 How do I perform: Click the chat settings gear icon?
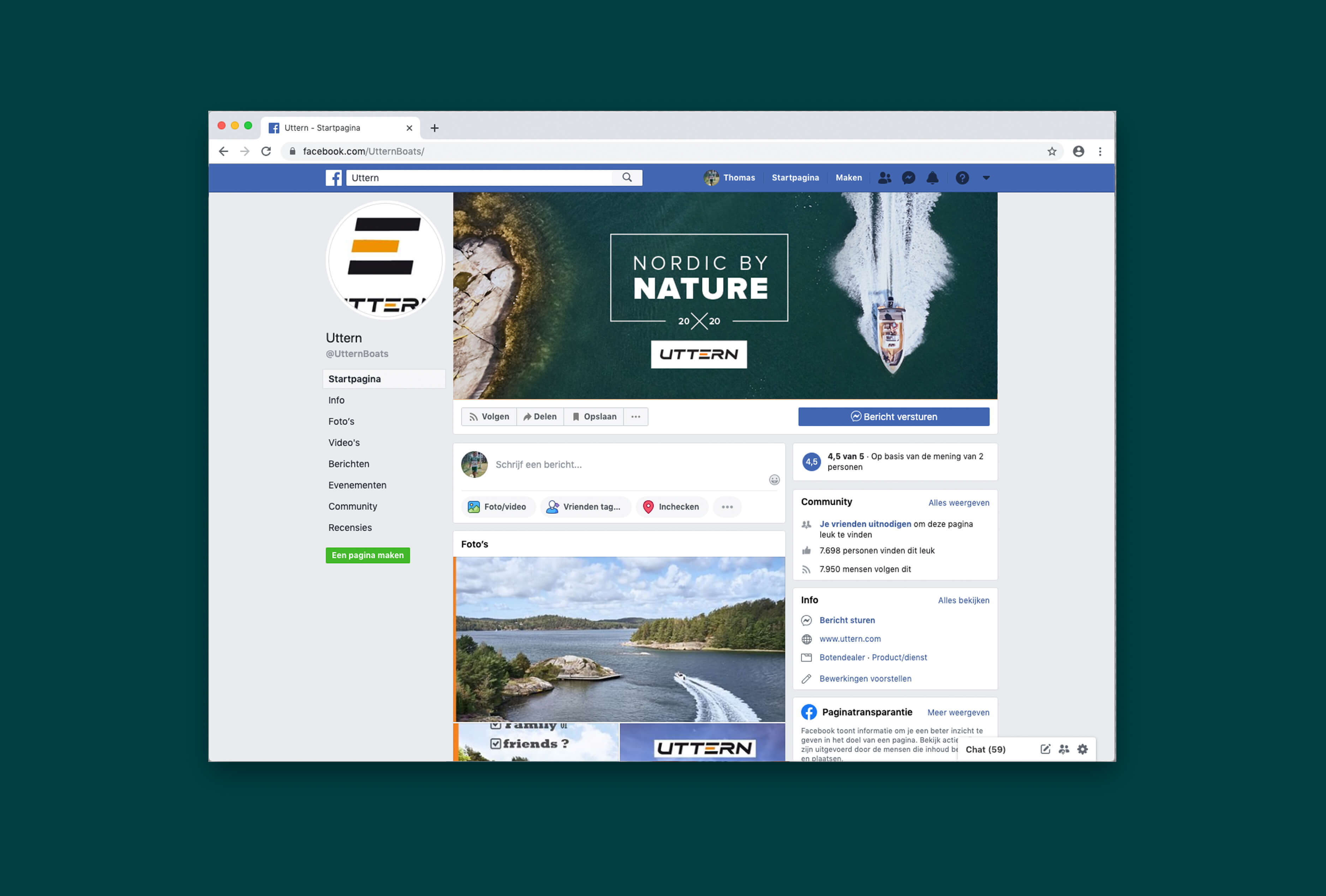1082,750
